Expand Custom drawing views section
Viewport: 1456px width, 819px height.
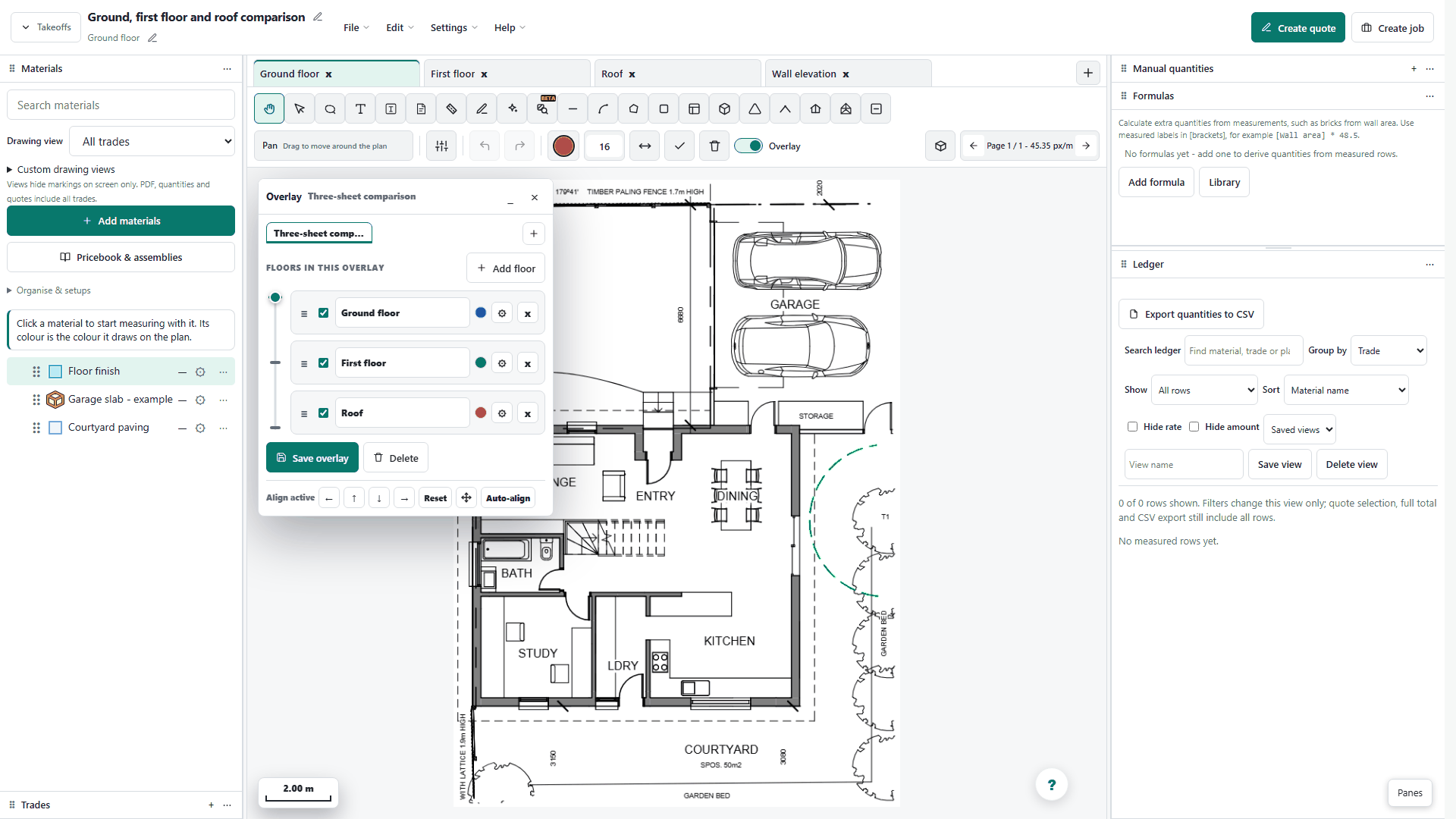[61, 170]
